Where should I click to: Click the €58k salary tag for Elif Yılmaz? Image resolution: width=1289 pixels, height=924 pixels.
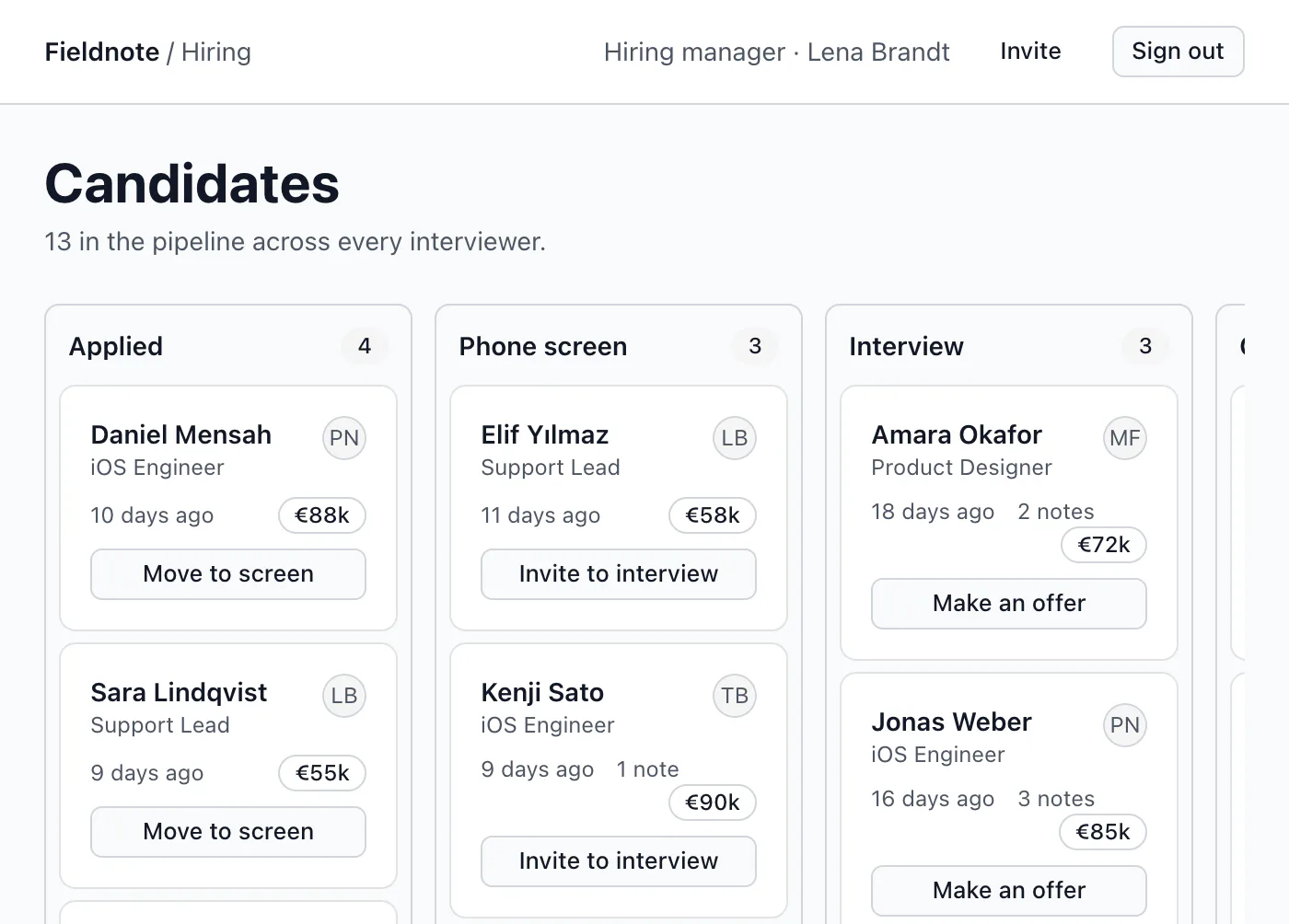[x=713, y=515]
